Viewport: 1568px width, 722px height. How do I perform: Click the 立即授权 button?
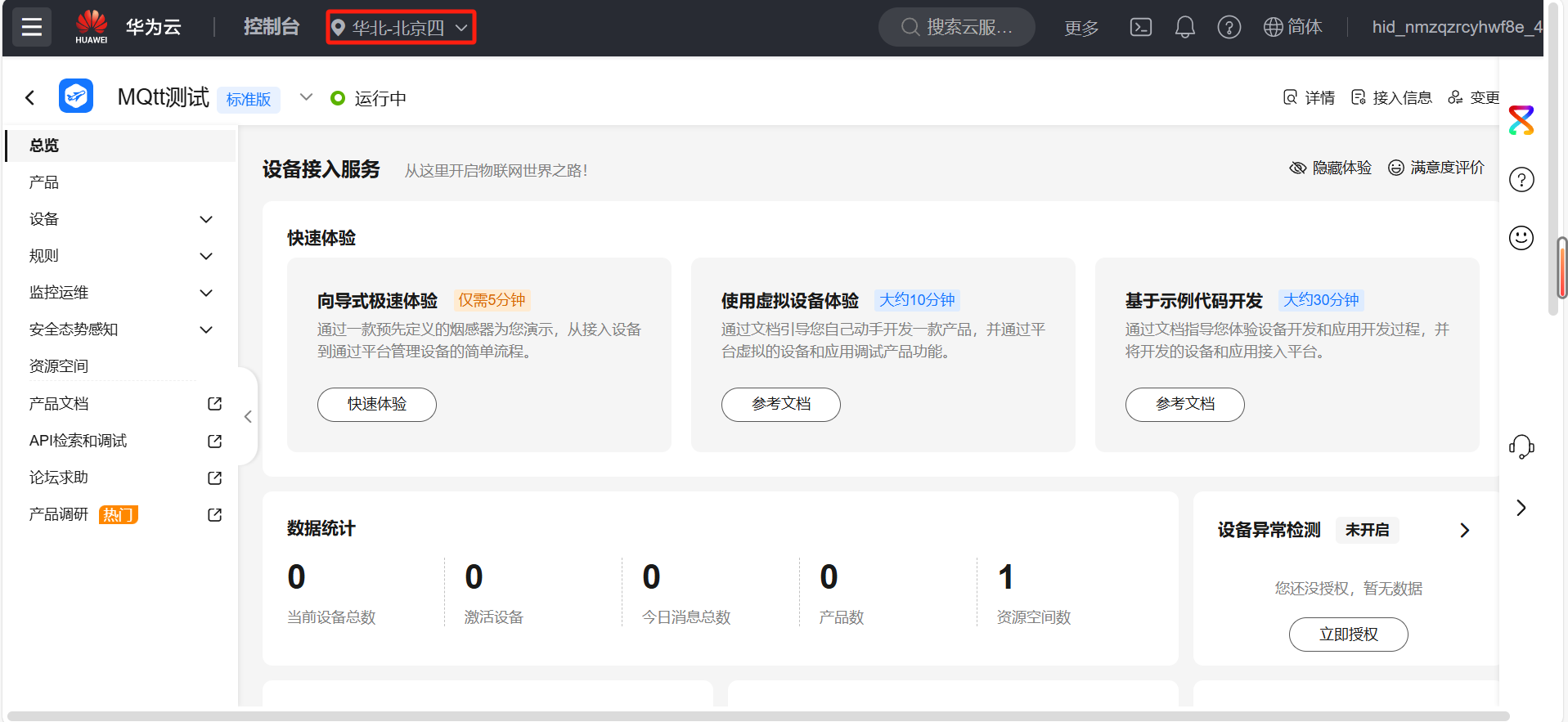click(1348, 635)
